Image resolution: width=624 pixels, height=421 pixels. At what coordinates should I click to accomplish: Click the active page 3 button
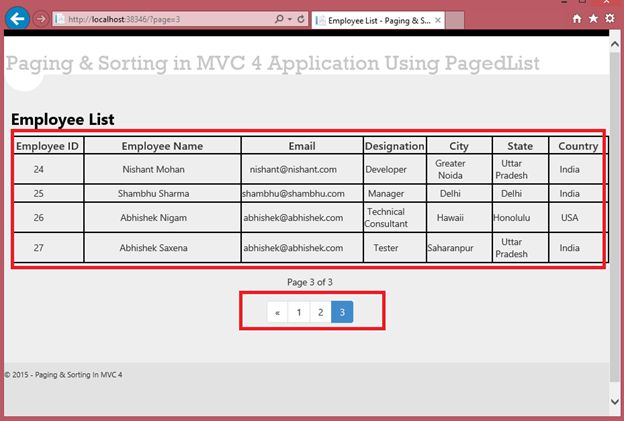(x=342, y=312)
